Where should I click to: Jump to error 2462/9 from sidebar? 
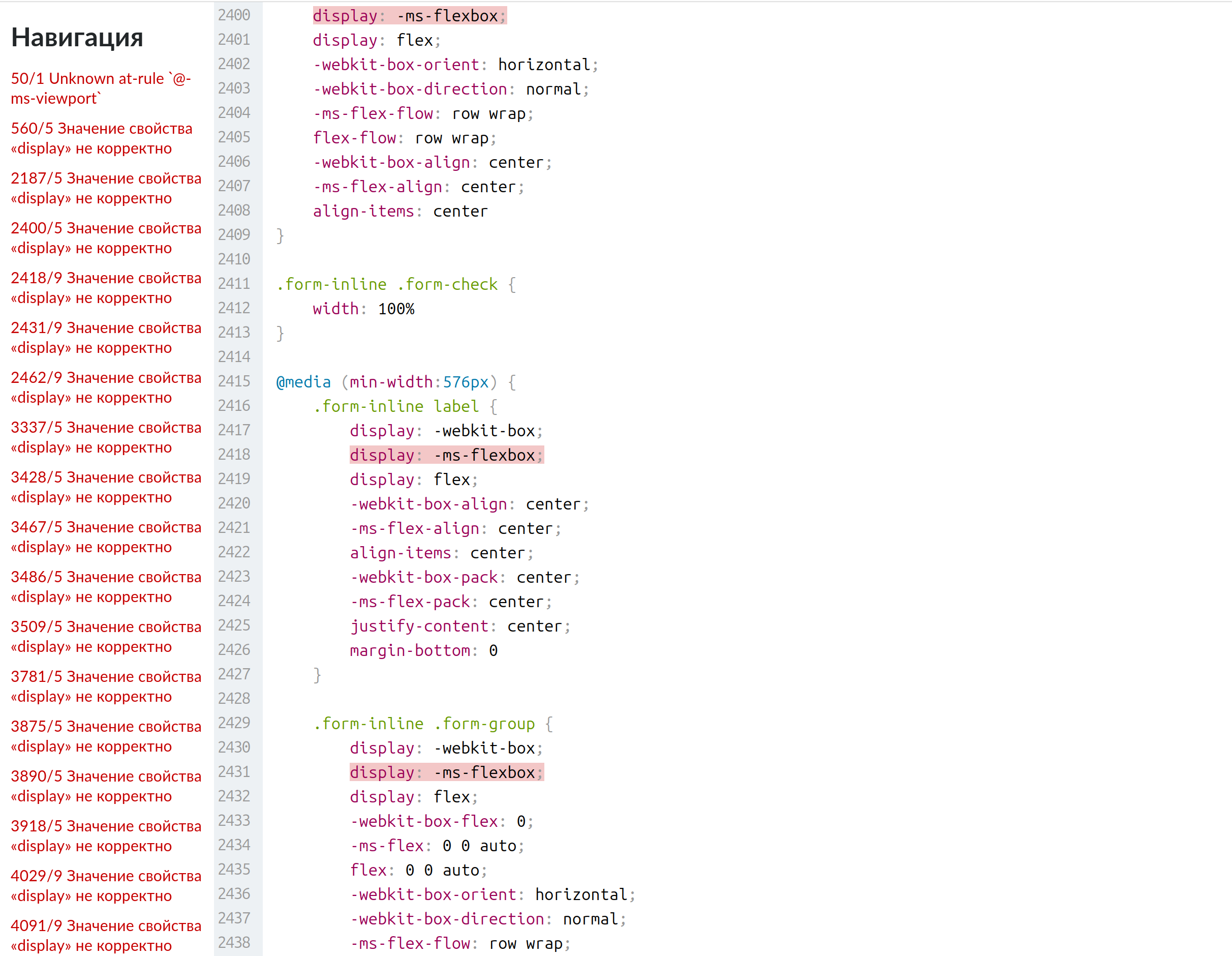click(106, 387)
